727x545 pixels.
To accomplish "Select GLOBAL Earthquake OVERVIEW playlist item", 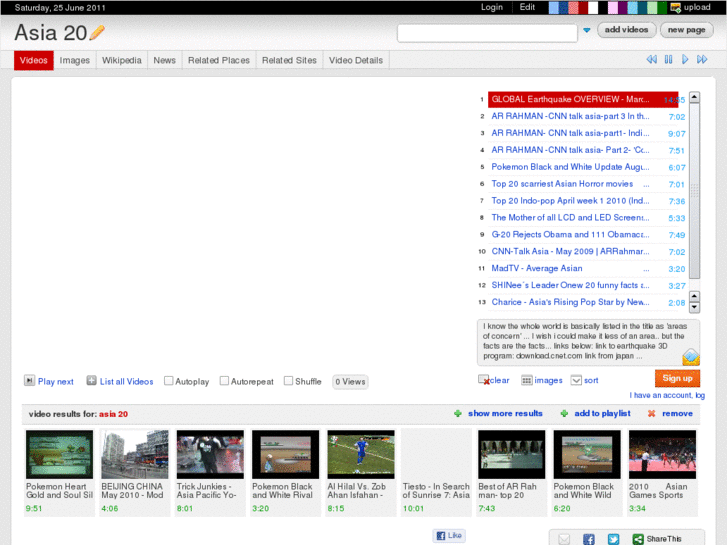I will click(x=583, y=99).
